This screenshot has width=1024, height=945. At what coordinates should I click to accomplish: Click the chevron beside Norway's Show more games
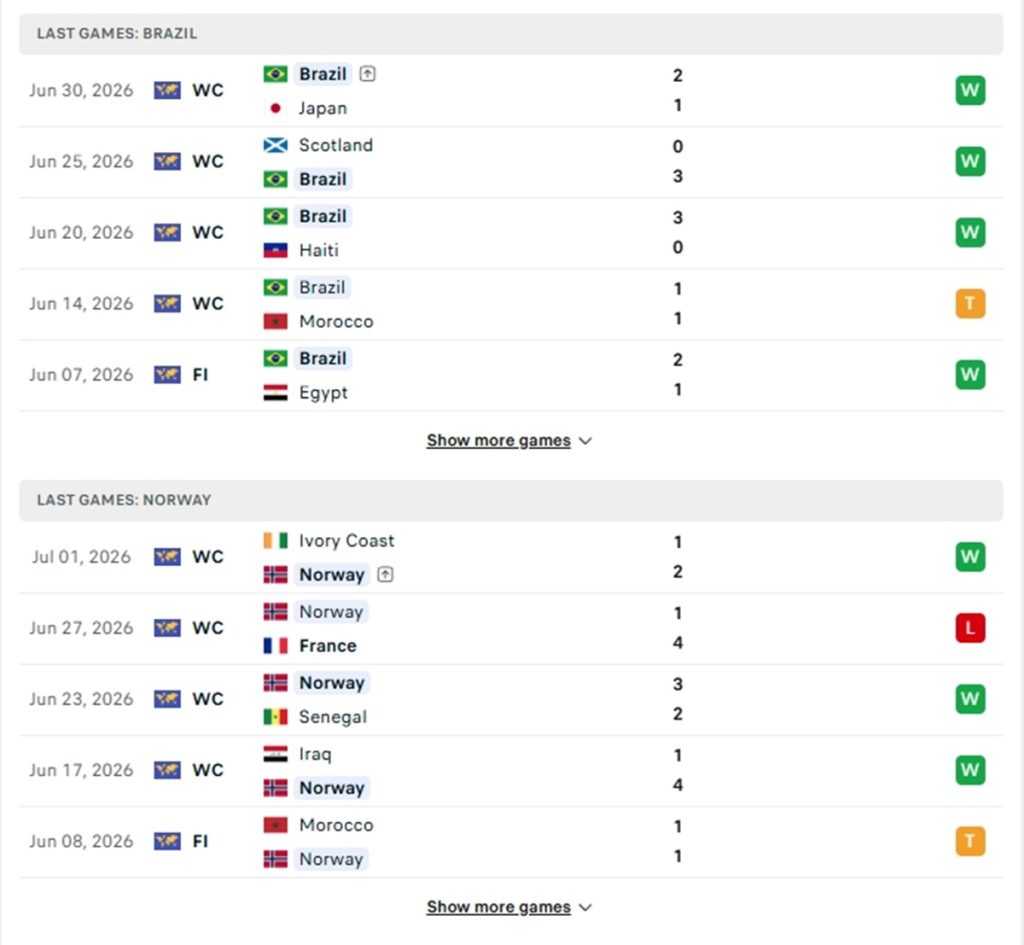pyautogui.click(x=585, y=908)
